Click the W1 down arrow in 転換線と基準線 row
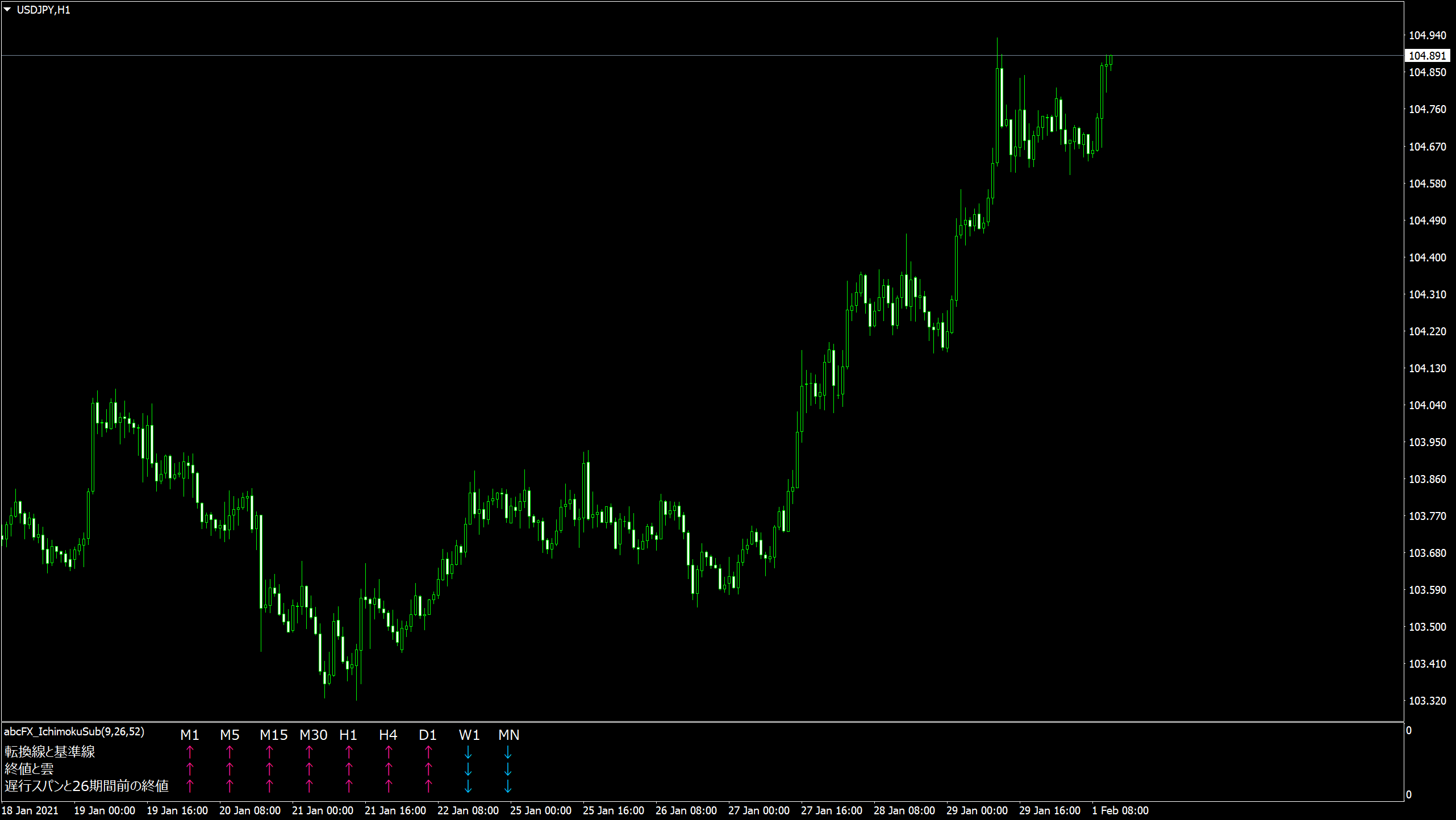 pyautogui.click(x=469, y=752)
